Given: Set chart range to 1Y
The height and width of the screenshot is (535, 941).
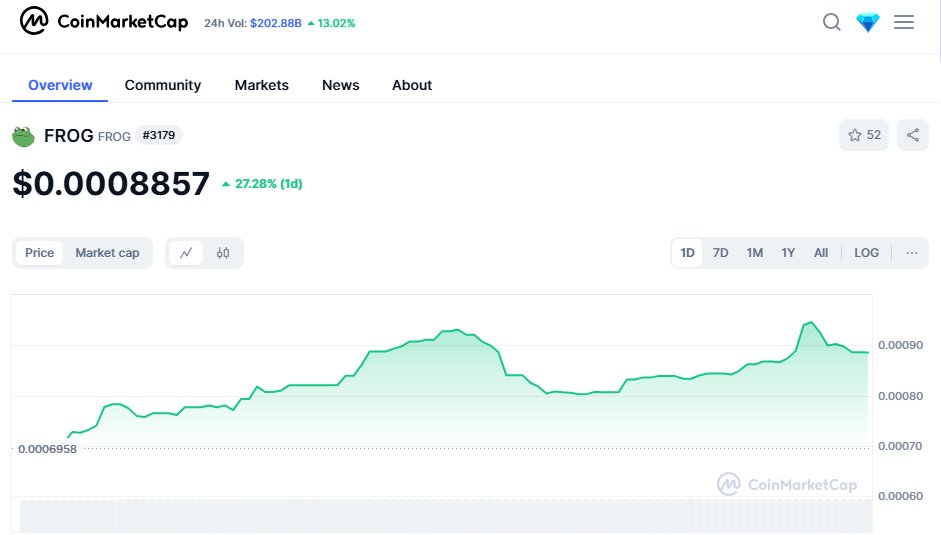Looking at the screenshot, I should coord(788,253).
